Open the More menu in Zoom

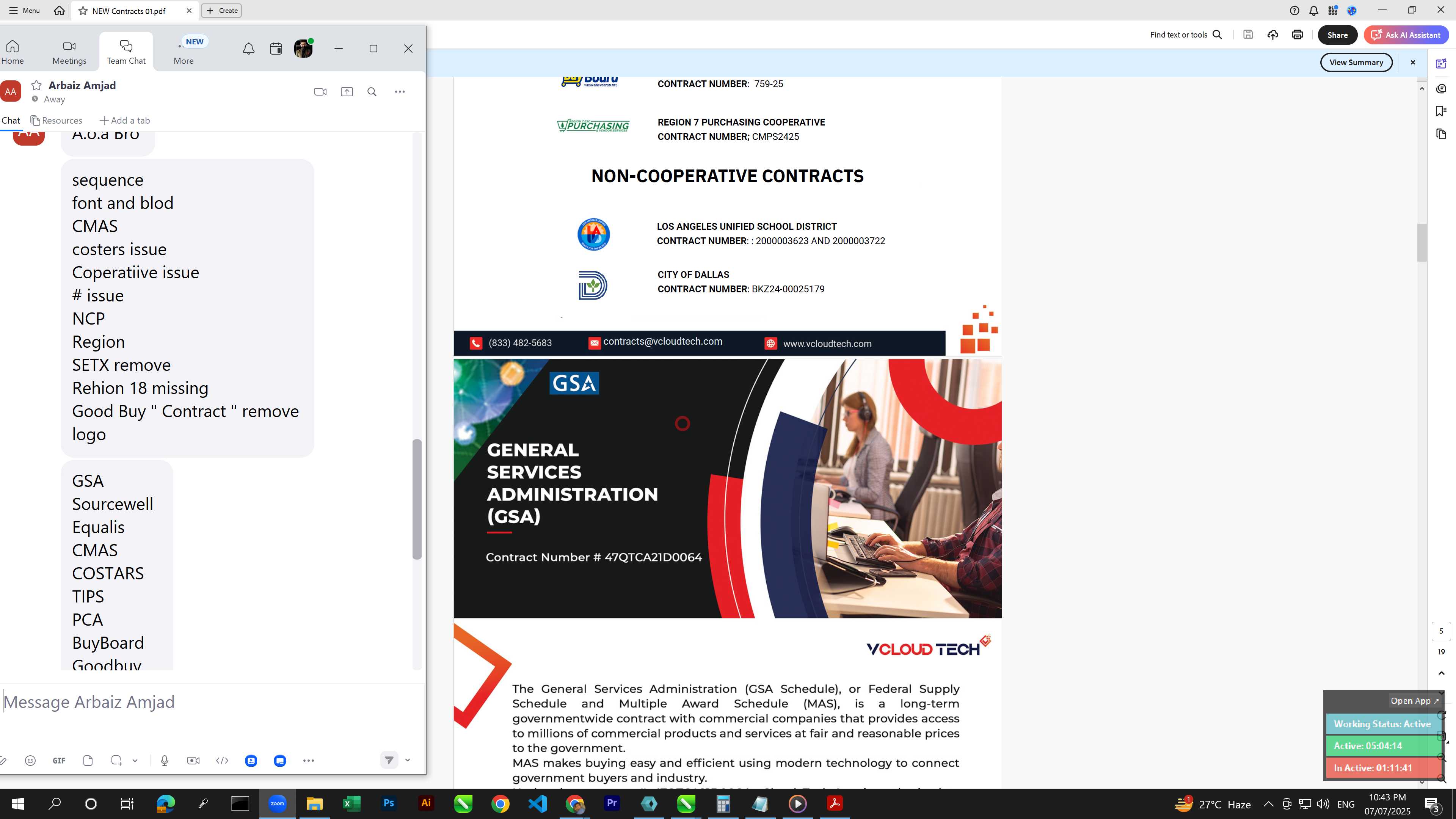pyautogui.click(x=184, y=52)
